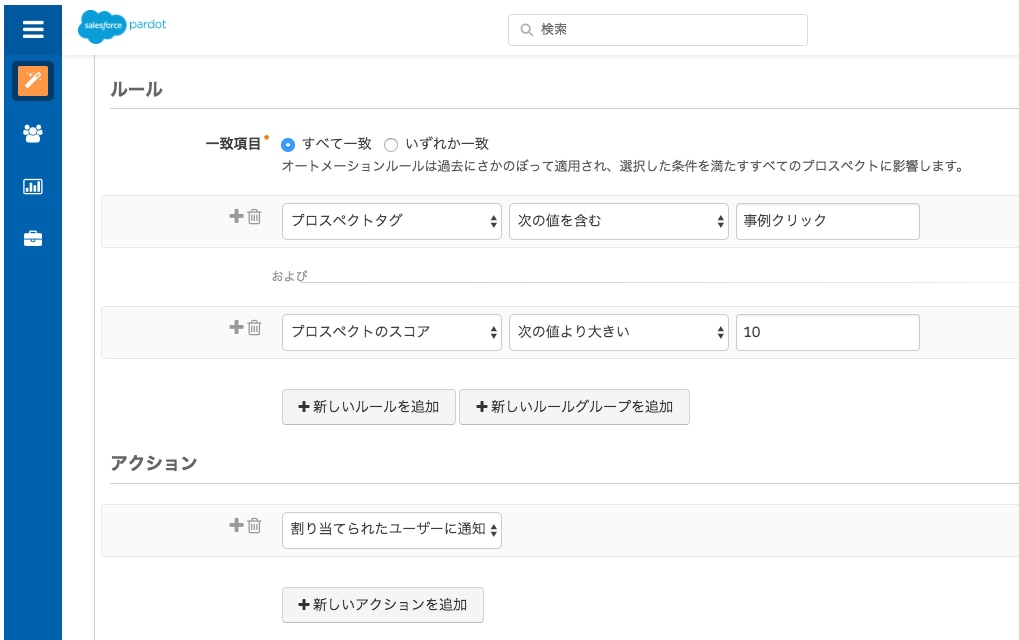Open the プロスペクトのスコア field dropdown

tap(392, 333)
